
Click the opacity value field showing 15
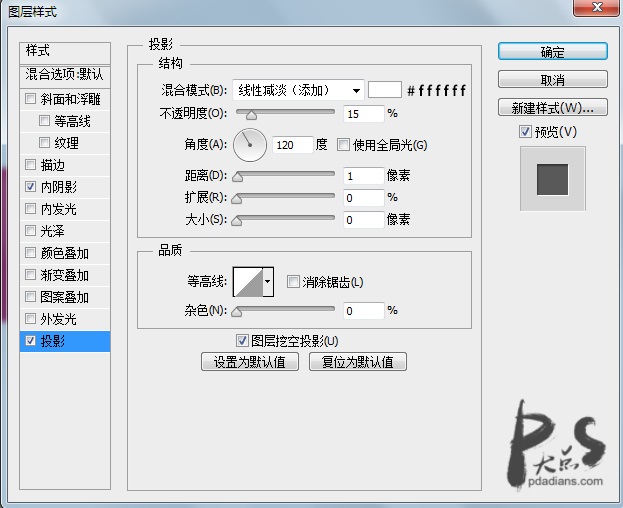(x=364, y=114)
